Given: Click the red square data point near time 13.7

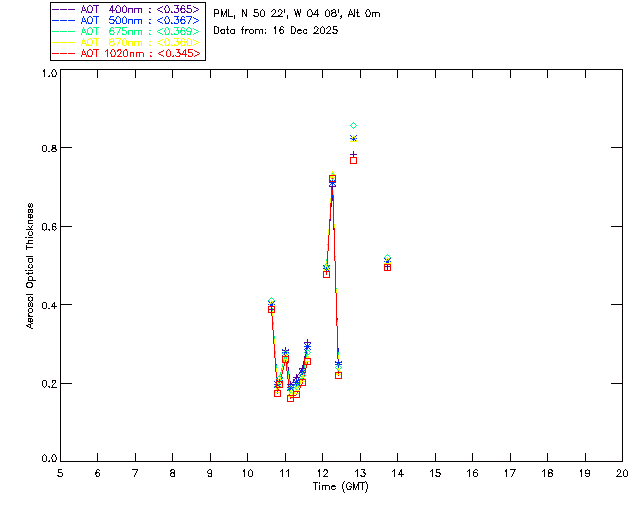Looking at the screenshot, I should (x=387, y=267).
